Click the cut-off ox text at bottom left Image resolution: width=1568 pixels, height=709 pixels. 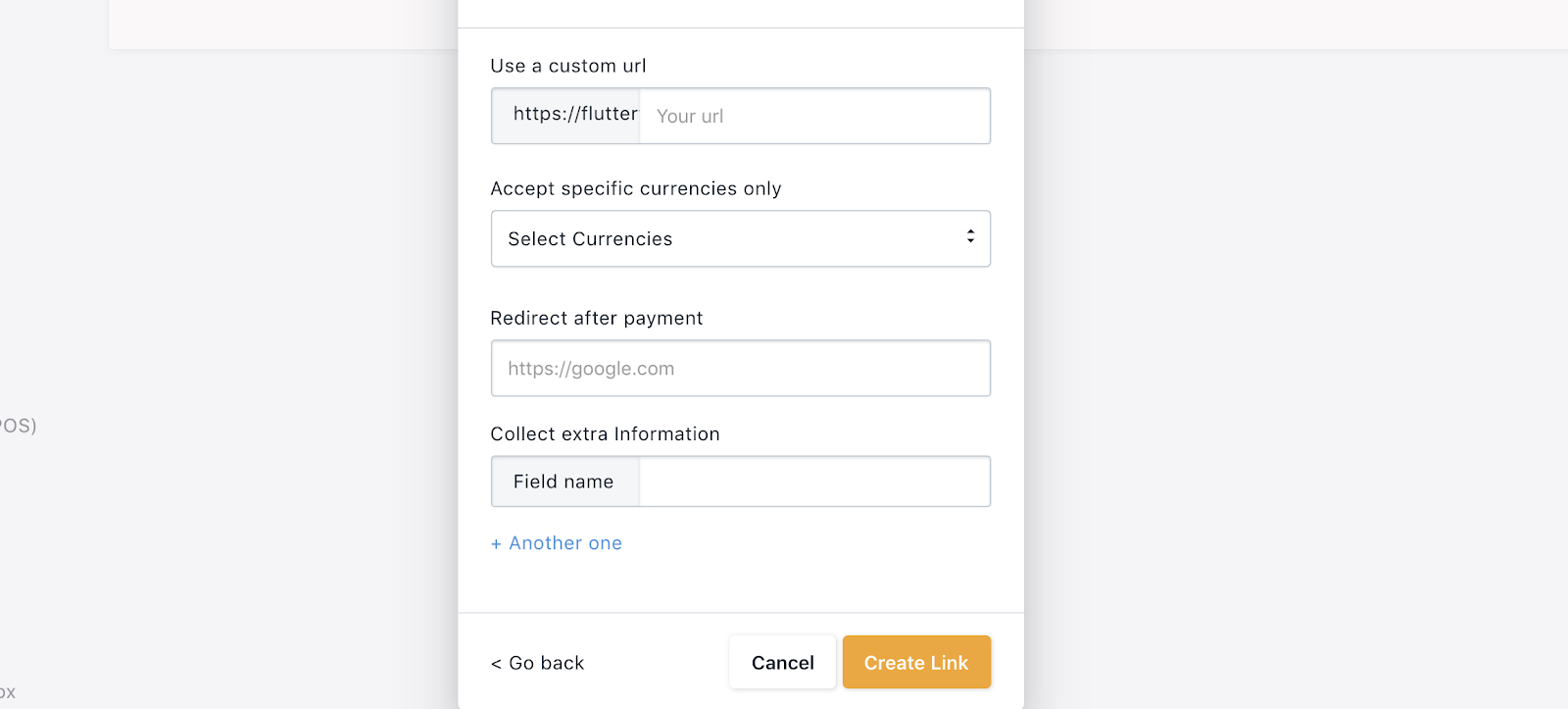[8, 692]
